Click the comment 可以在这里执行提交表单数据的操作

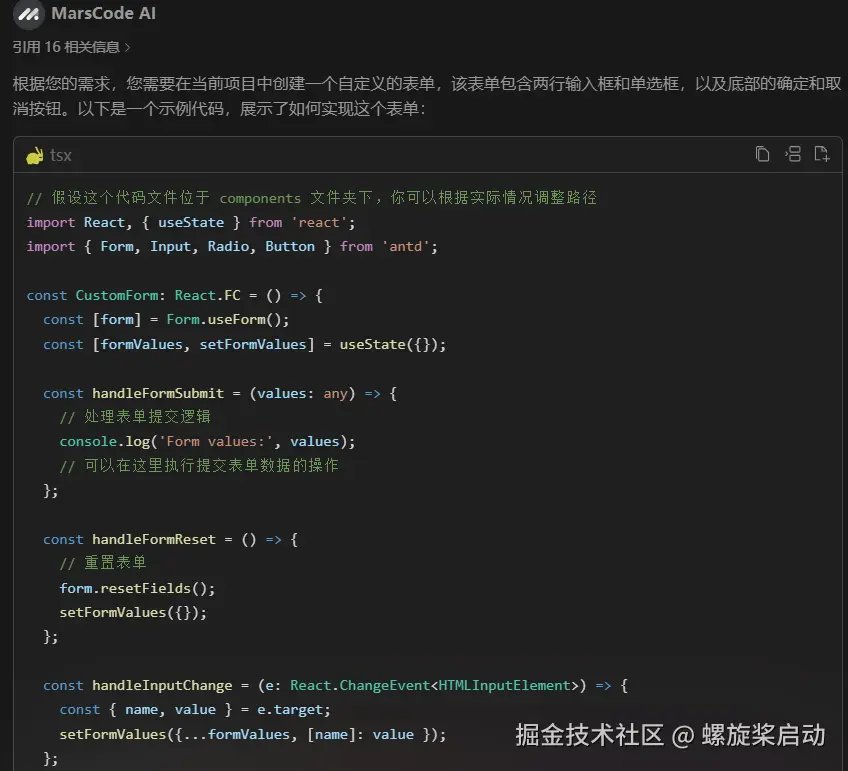199,466
